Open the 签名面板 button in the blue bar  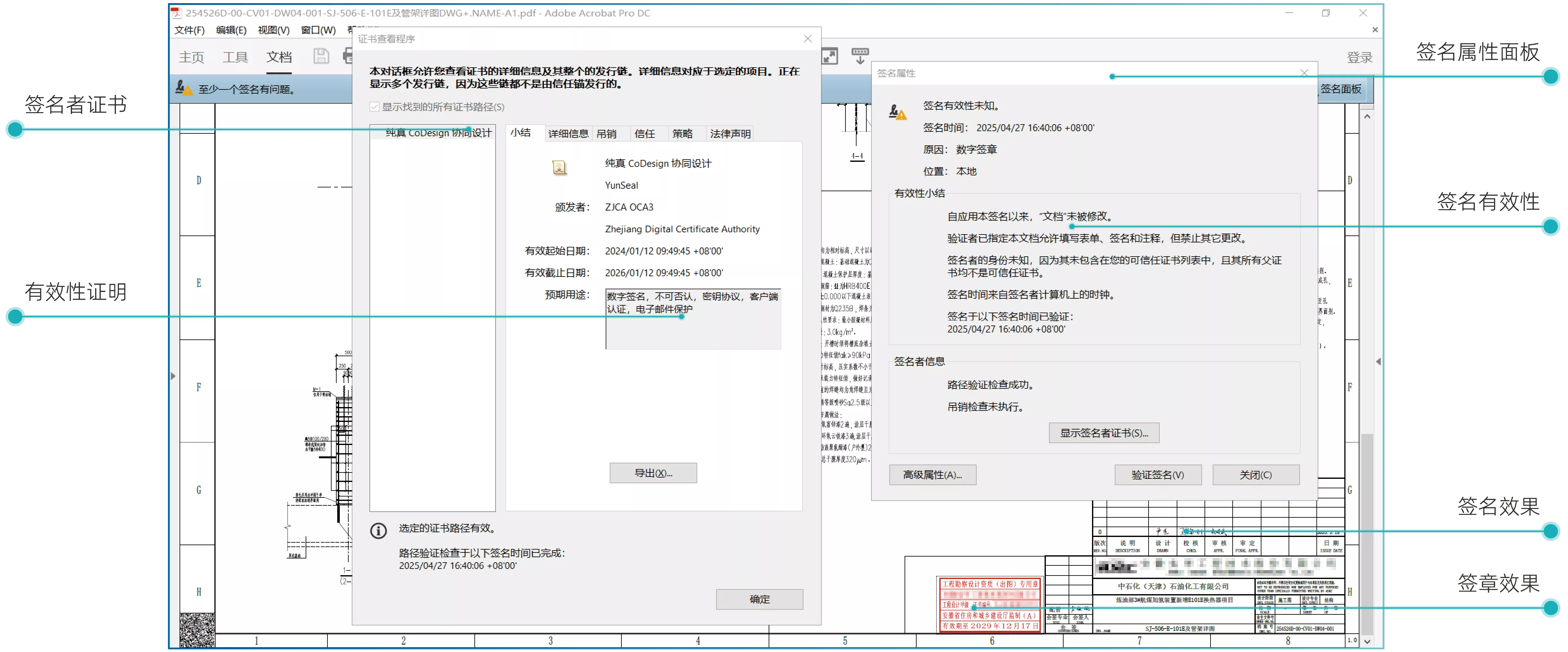1341,89
